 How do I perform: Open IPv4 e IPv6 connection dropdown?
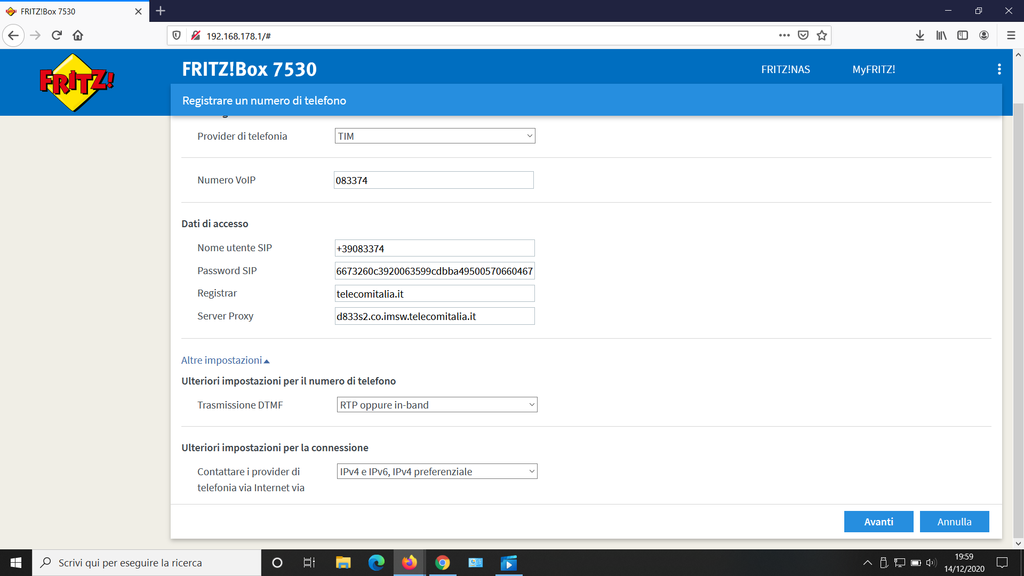point(437,472)
